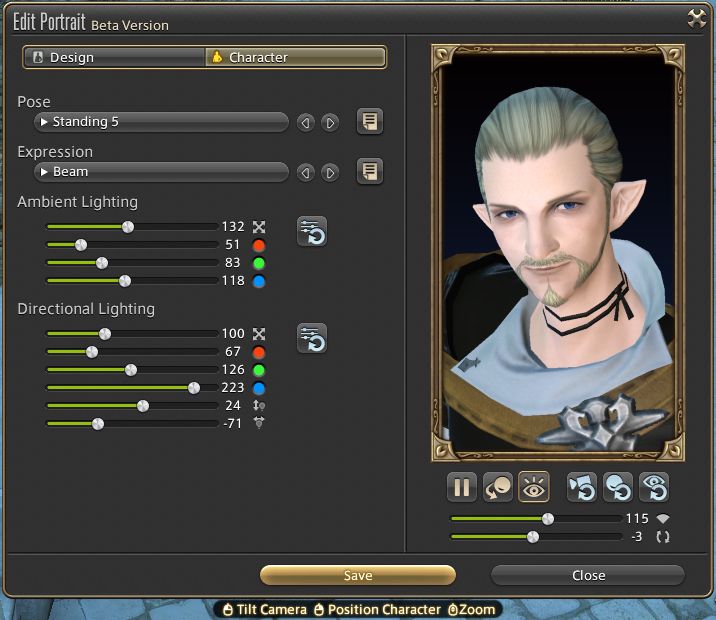
Task: Click the Close button
Action: pos(588,575)
